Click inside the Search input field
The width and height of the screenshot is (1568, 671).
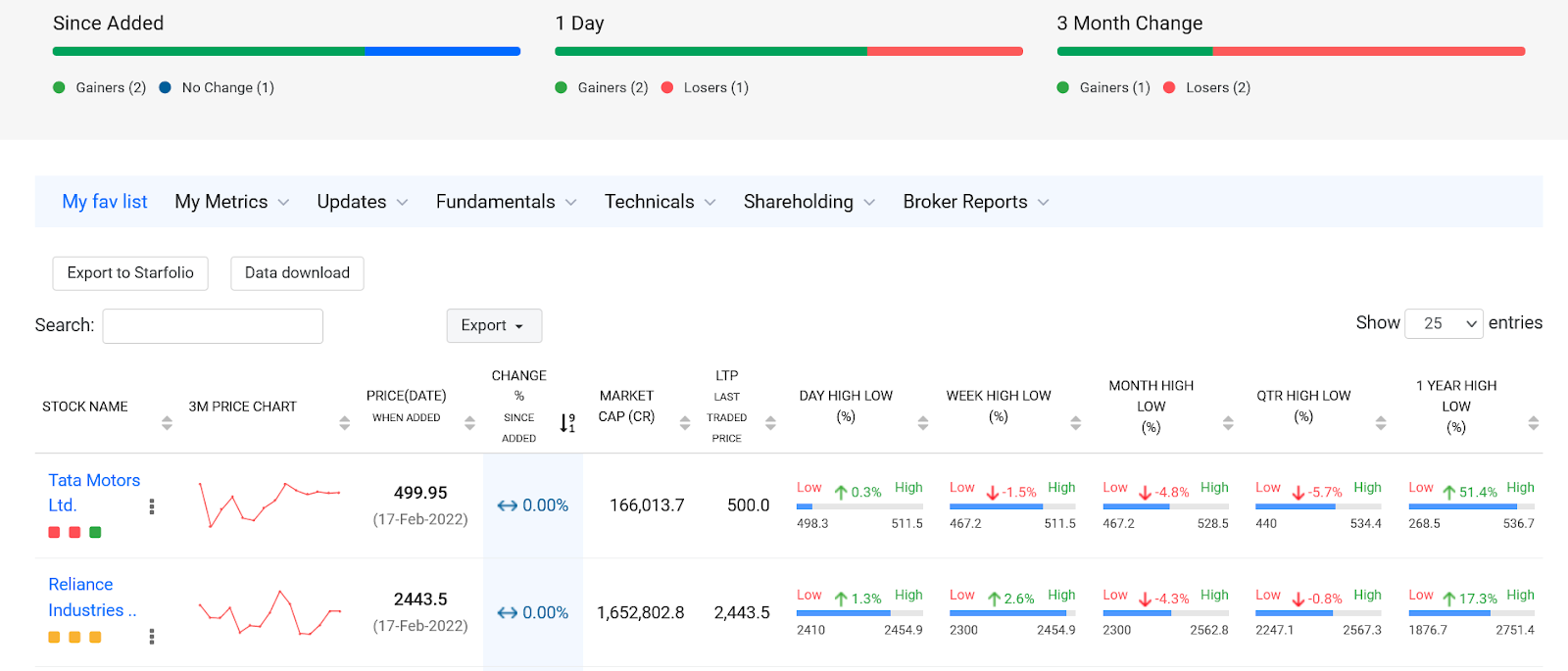click(x=213, y=326)
